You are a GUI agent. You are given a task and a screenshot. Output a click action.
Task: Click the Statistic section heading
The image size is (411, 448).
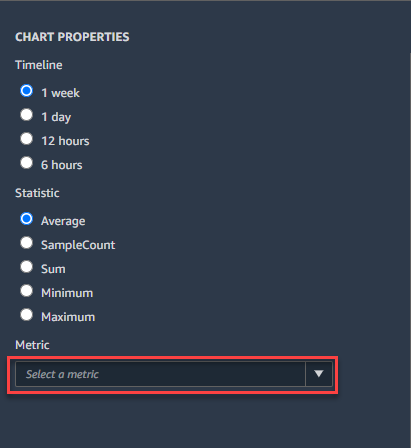[37, 193]
